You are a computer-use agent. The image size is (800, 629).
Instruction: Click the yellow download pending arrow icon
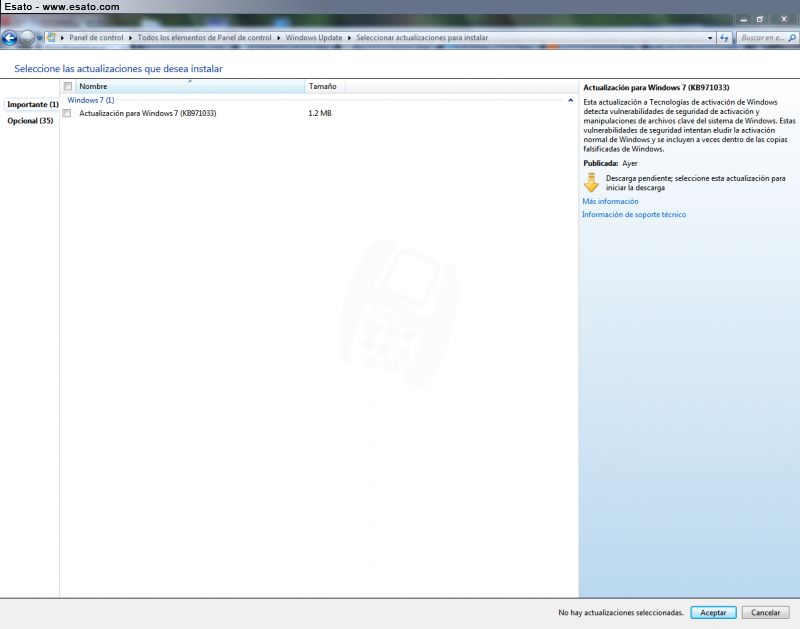pos(591,183)
